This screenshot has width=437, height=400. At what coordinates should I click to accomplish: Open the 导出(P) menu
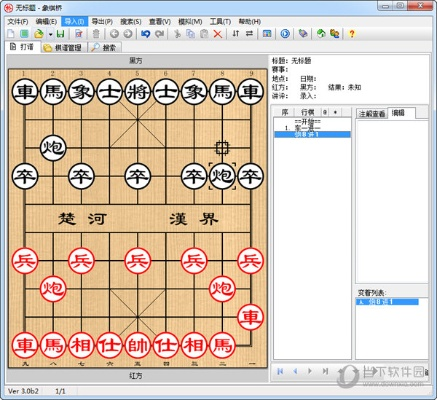102,22
